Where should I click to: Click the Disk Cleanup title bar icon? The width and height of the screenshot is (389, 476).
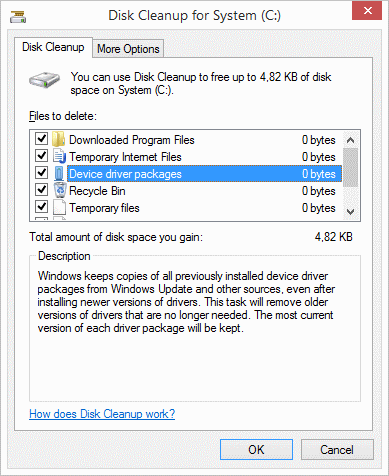[x=18, y=16]
